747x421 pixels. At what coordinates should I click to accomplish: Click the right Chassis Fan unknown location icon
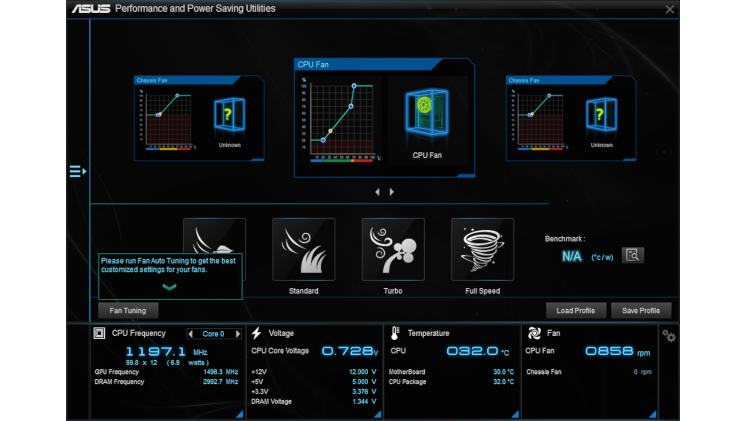click(601, 115)
